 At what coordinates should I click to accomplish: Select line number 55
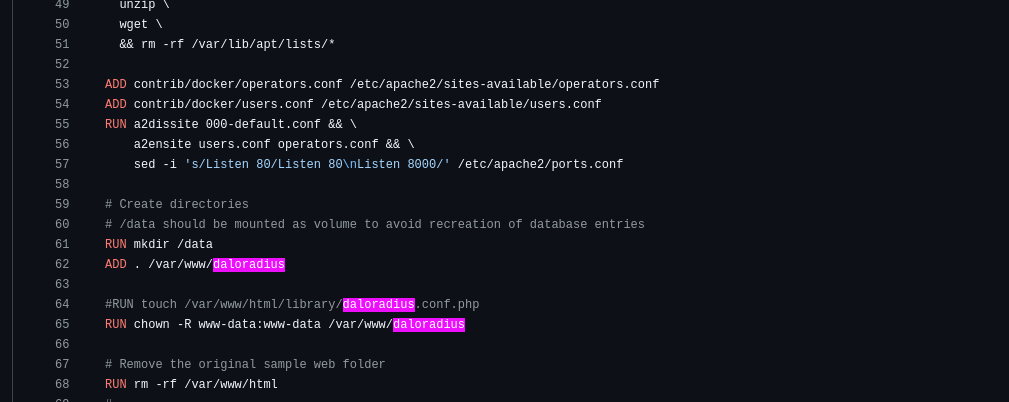62,124
